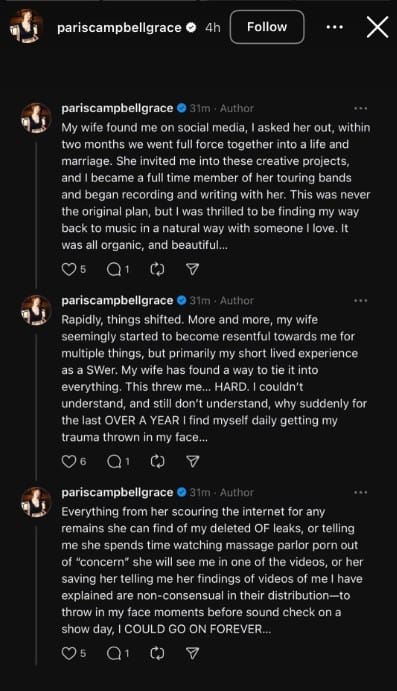The width and height of the screenshot is (397, 691).
Task: Open comments on 'Rapidly, things shifted' post
Action: pos(114,461)
